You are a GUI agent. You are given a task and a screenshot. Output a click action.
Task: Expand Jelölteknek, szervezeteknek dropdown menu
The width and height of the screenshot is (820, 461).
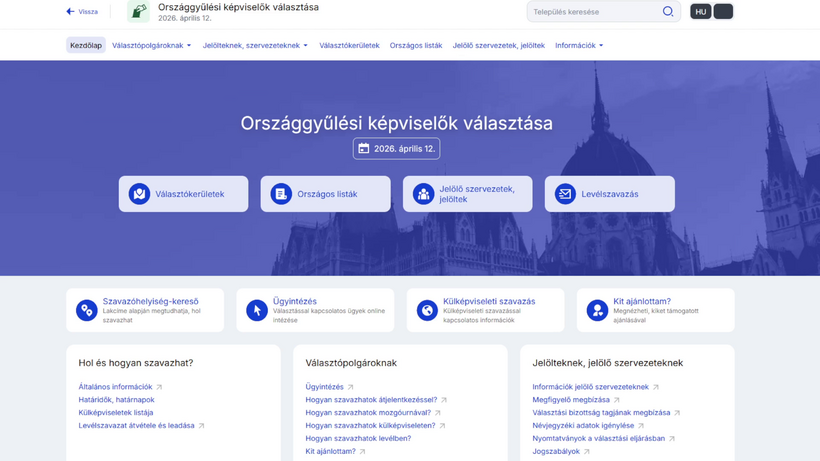255,45
